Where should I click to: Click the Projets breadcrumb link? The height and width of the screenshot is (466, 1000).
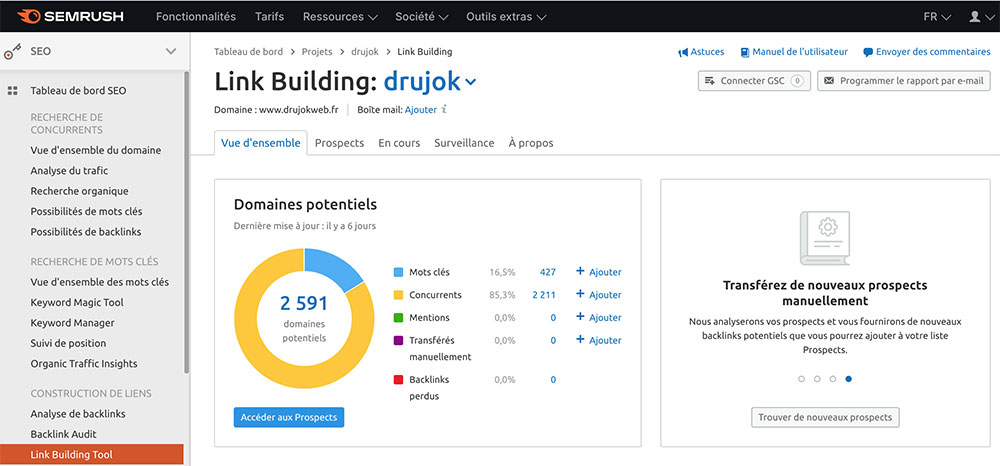pos(317,52)
